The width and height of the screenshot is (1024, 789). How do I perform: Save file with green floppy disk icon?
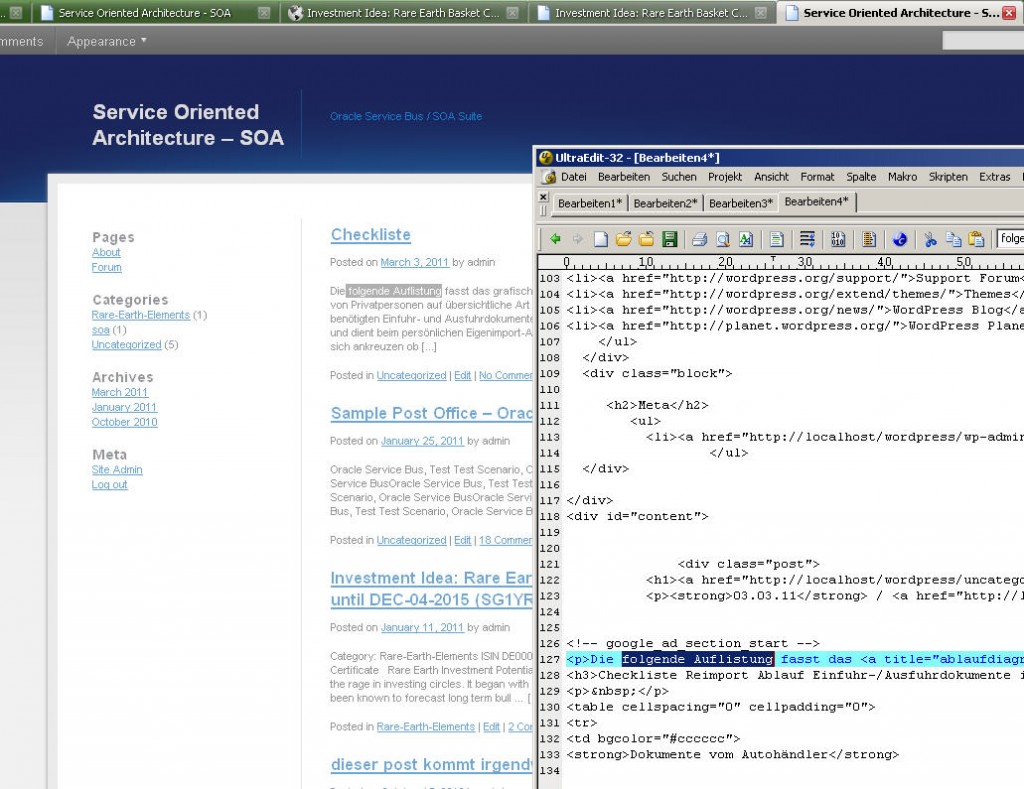(x=669, y=239)
